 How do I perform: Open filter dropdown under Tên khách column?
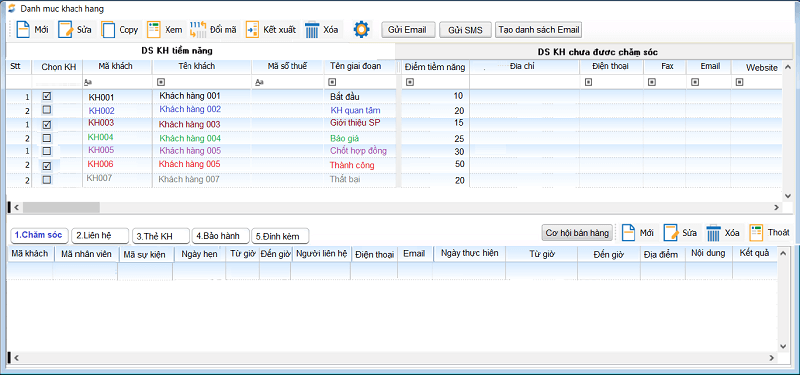pyautogui.click(x=161, y=82)
